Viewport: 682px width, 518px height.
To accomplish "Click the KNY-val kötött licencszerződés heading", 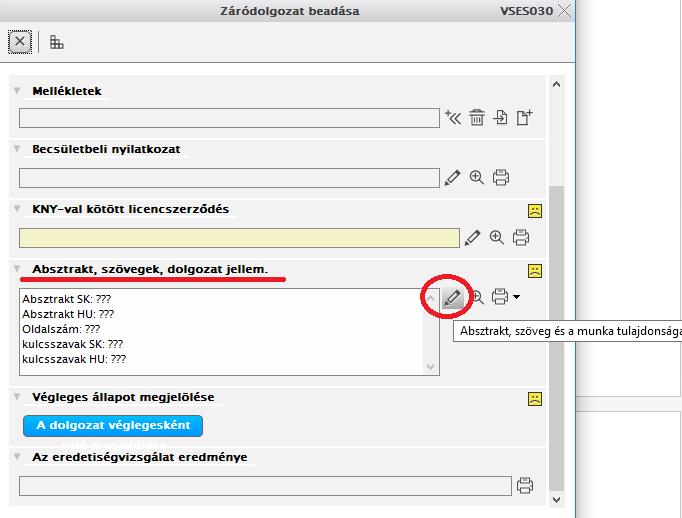I will (130, 209).
